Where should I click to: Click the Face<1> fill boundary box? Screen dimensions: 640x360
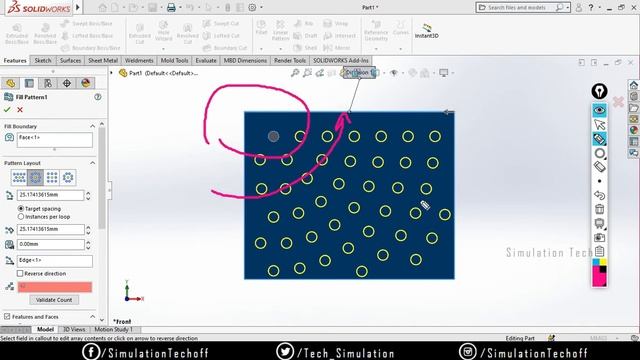click(x=55, y=140)
